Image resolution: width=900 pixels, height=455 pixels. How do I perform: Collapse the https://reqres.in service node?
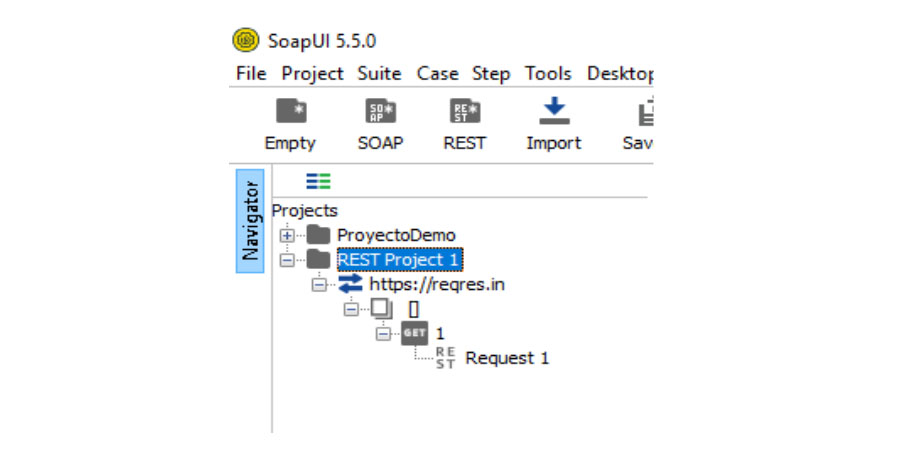(319, 285)
